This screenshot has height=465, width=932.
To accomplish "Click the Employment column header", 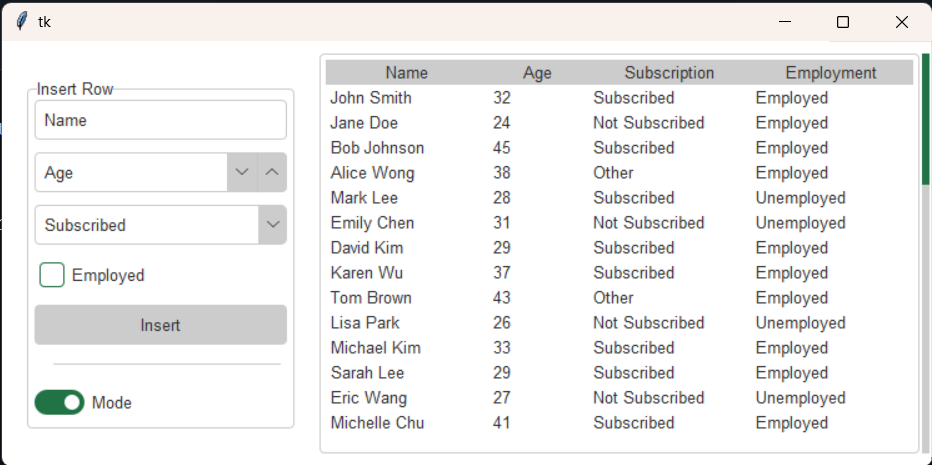I will point(831,73).
